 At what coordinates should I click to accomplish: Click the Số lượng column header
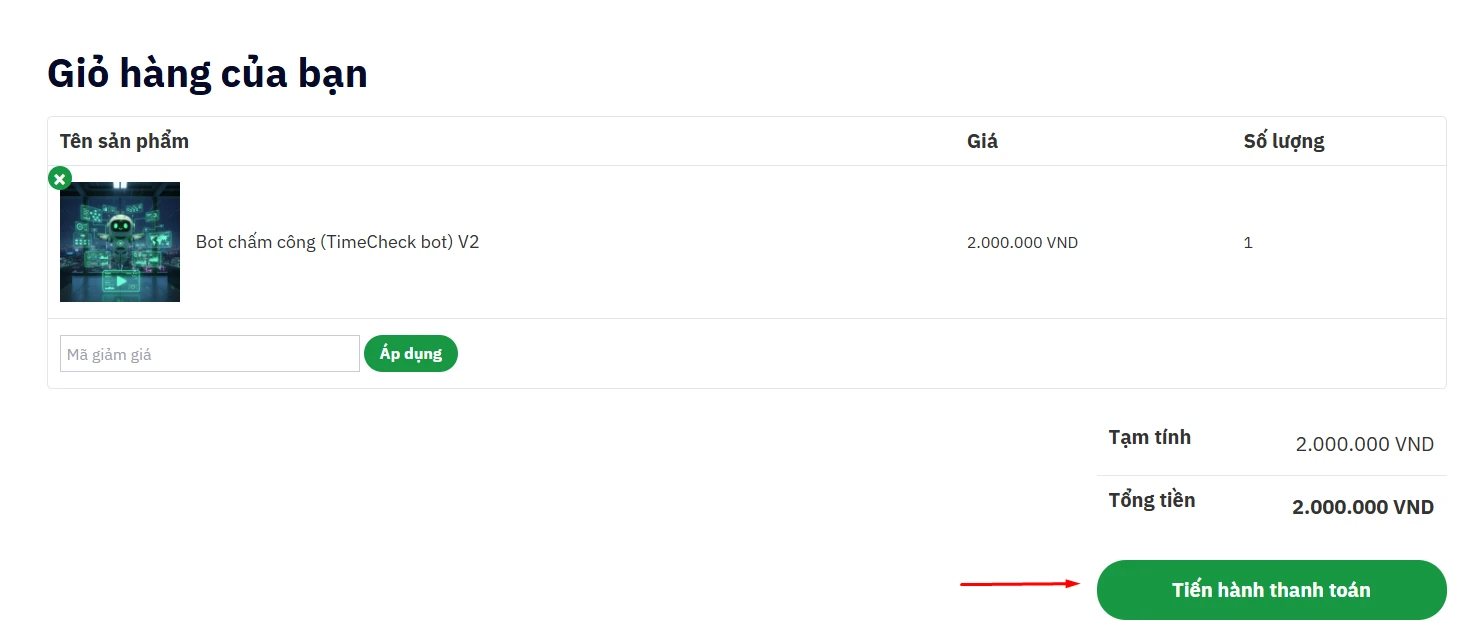coord(1283,141)
